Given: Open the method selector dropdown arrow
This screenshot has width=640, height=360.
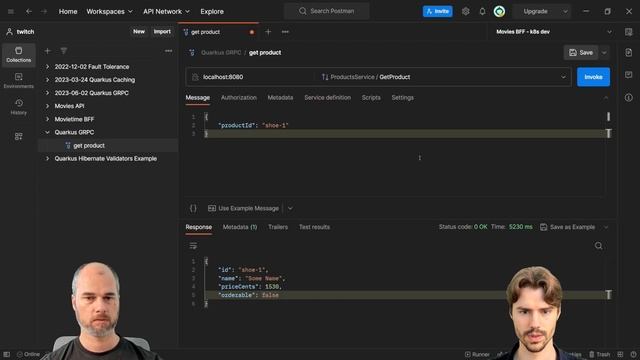Looking at the screenshot, I should point(563,77).
